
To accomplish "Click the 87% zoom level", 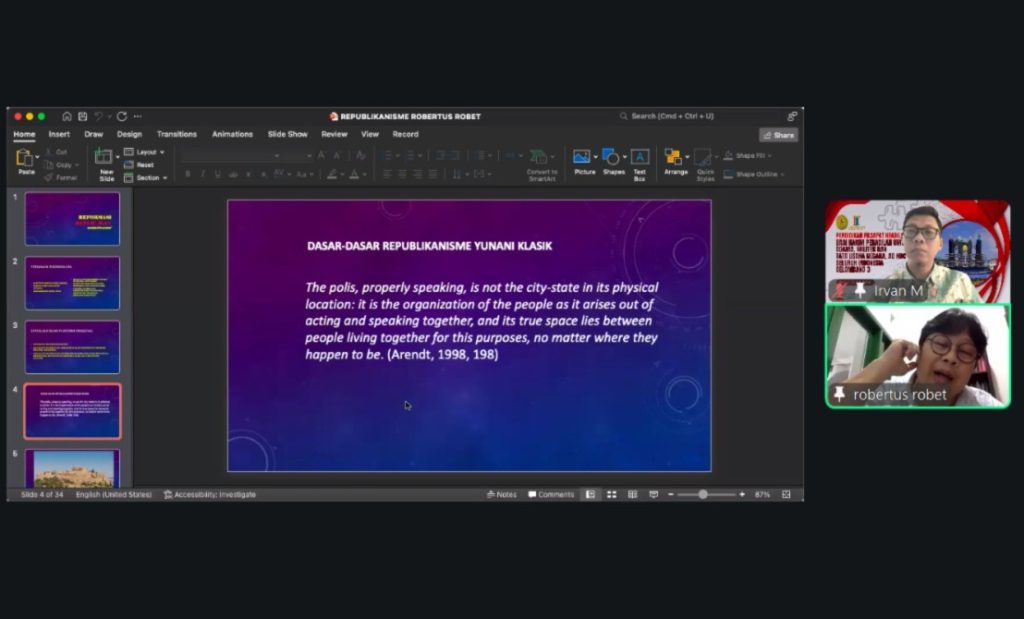I will coord(762,494).
